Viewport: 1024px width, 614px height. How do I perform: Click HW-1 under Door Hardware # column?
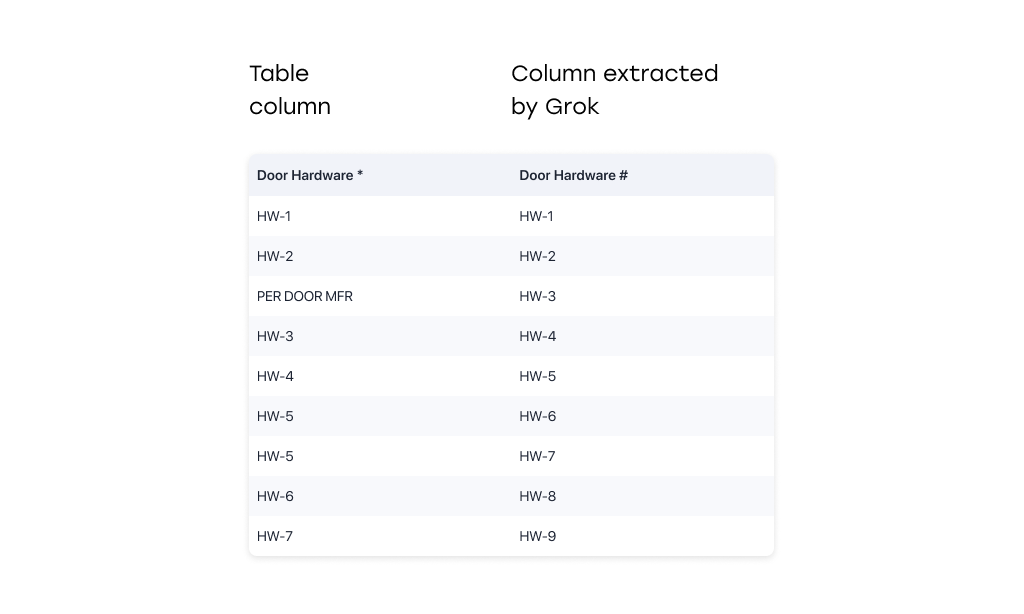[x=536, y=216]
